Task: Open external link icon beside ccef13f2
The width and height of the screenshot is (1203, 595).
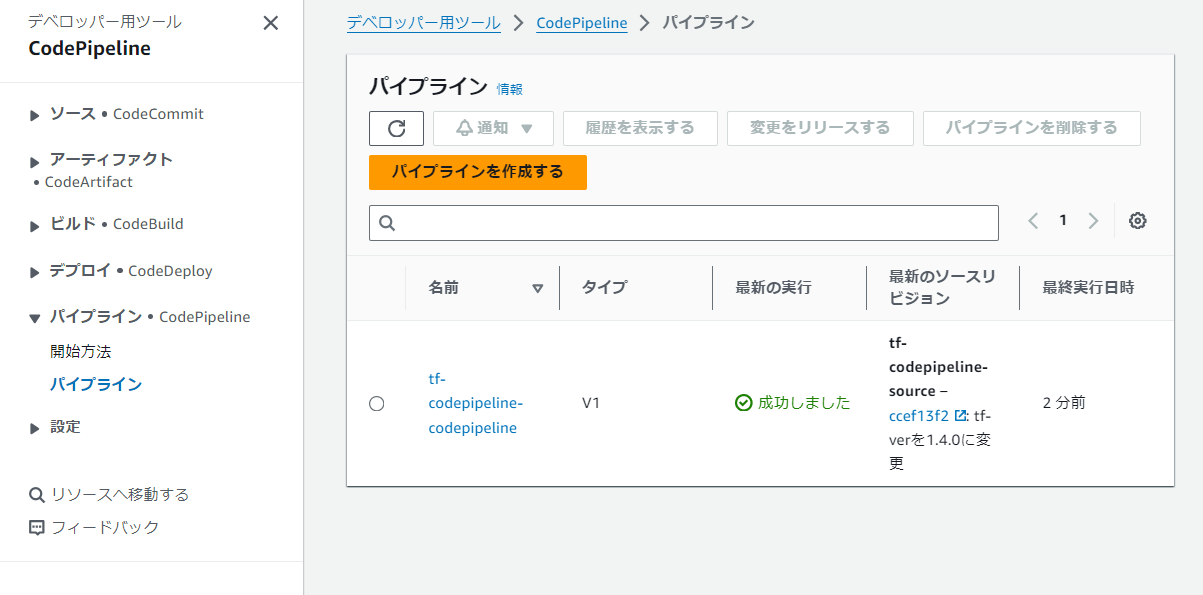Action: click(961, 416)
